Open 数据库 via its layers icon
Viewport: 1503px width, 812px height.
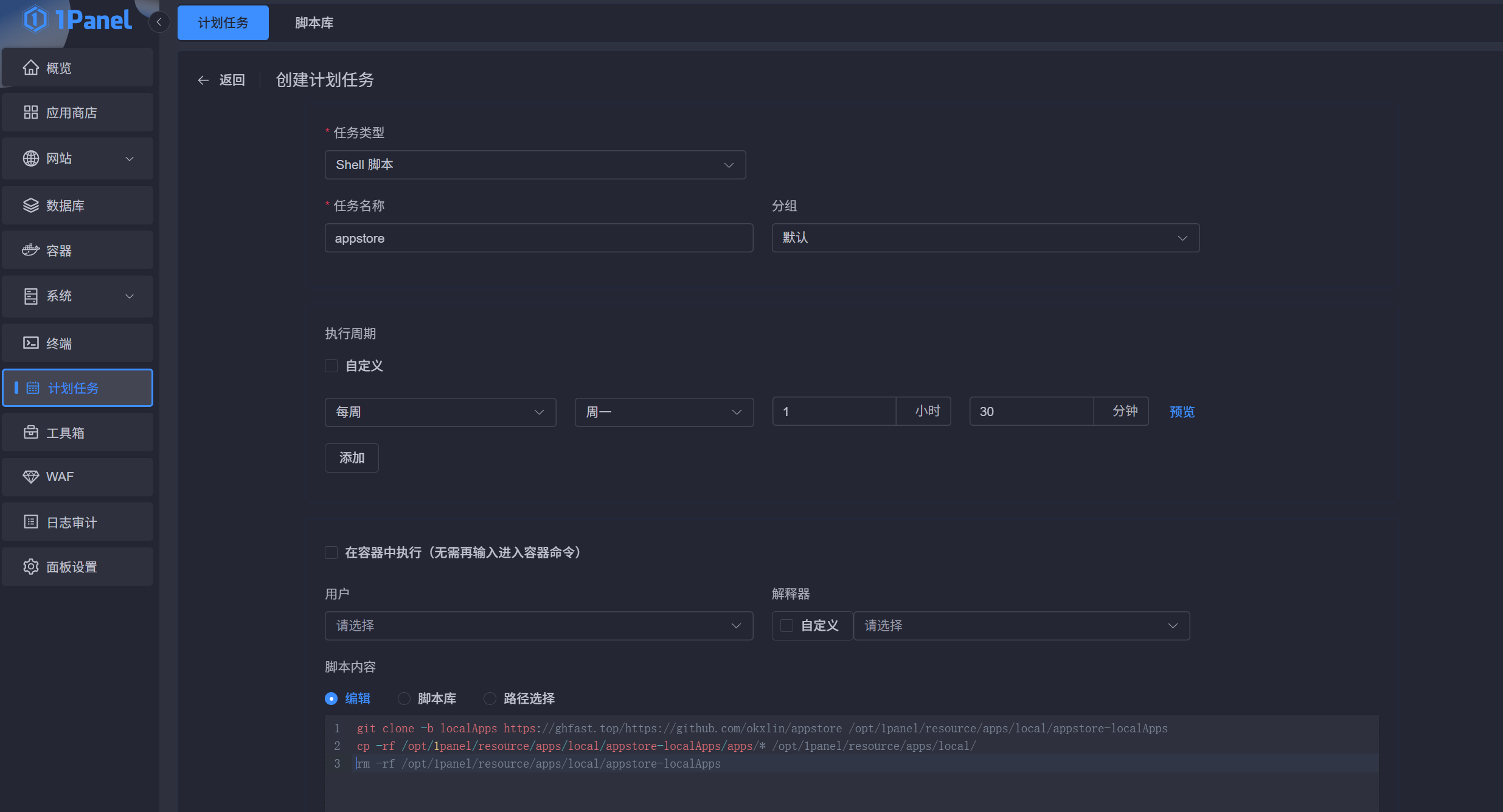(x=30, y=206)
